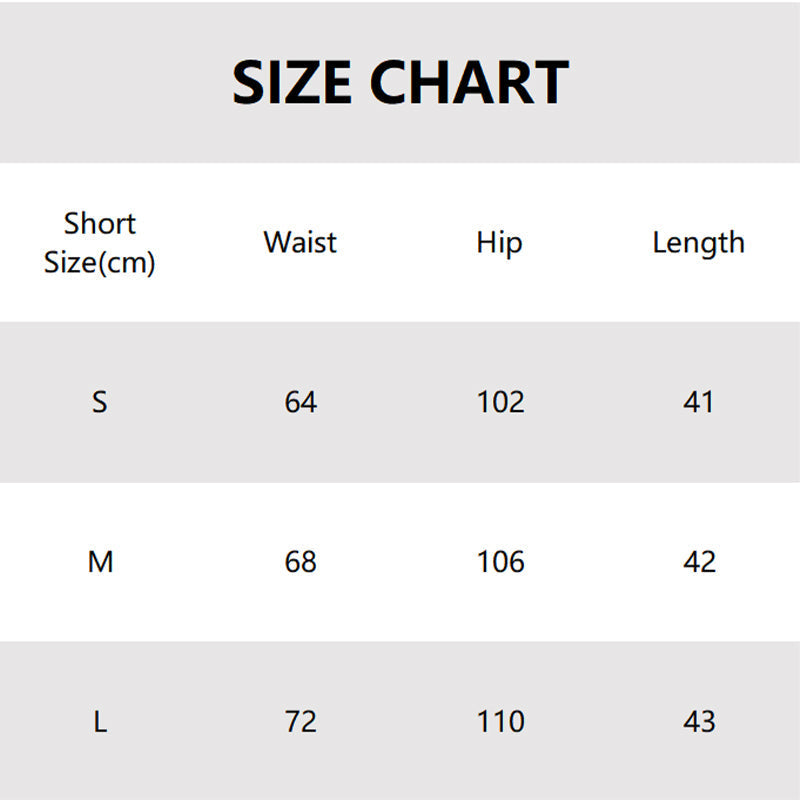
Task: Select waist value 68 for size M
Action: pos(300,562)
